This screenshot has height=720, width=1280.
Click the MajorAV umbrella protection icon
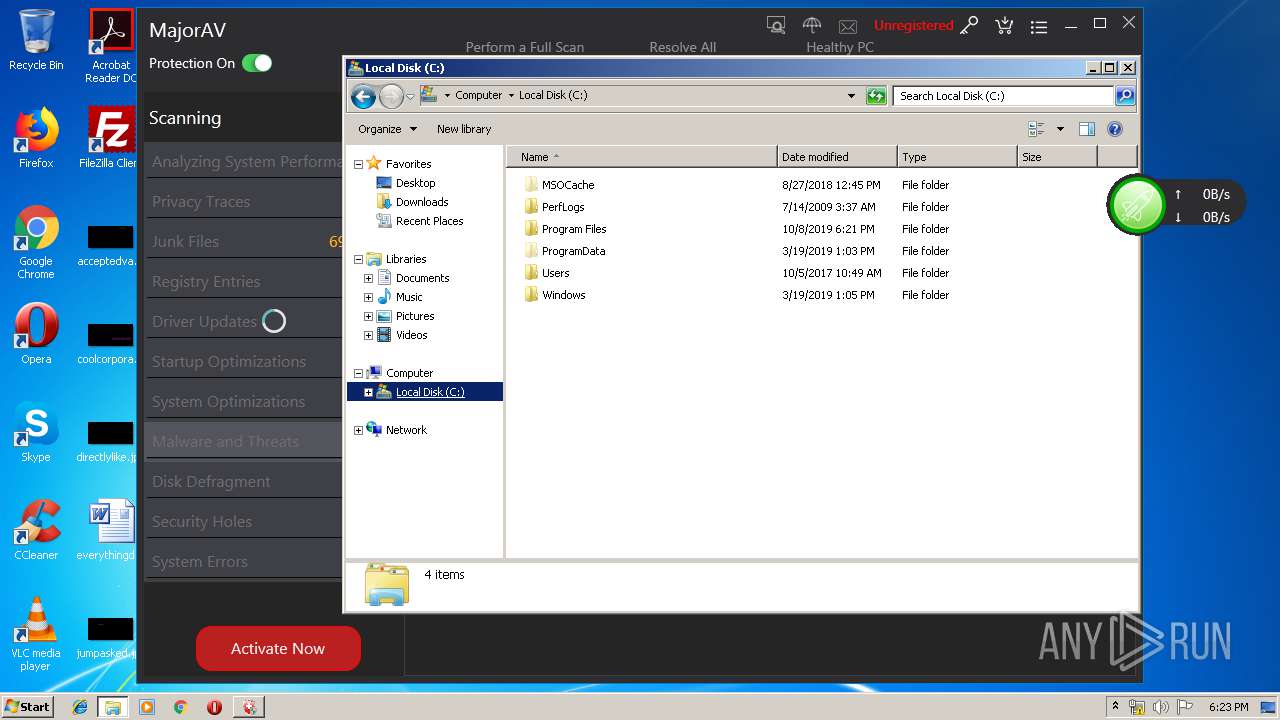pos(812,25)
